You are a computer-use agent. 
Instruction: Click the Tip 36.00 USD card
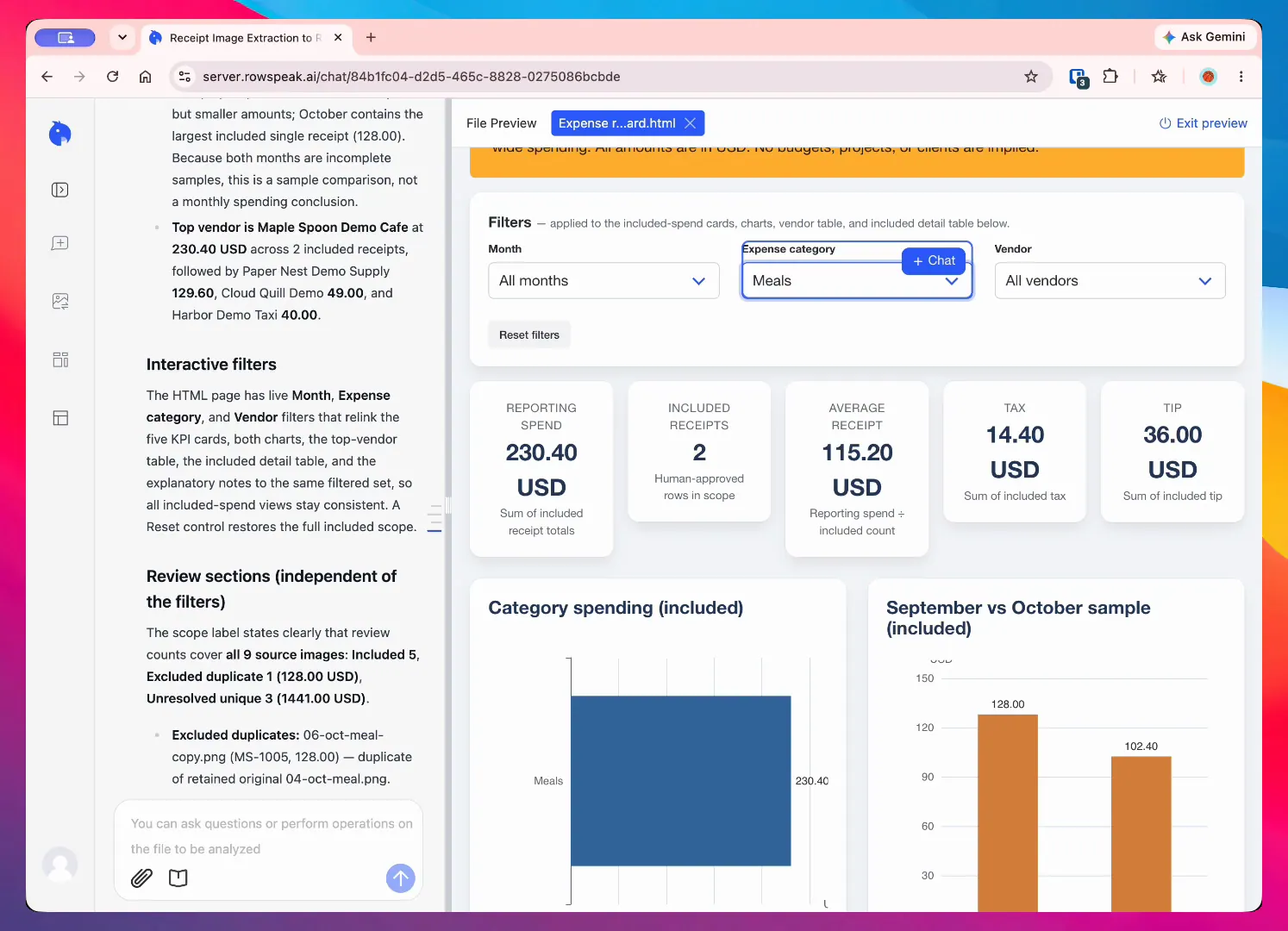[1172, 452]
